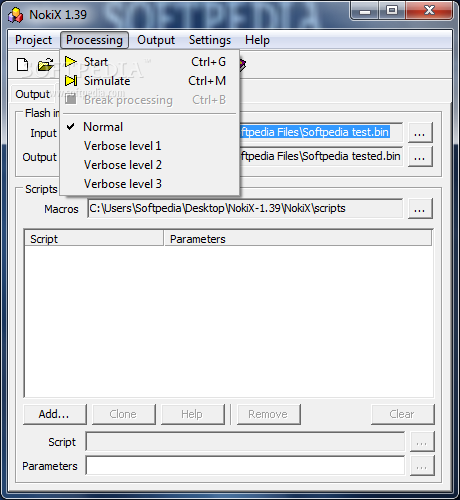Viewport: 460px width, 500px height.
Task: Browse for the Macros folder
Action: point(420,209)
